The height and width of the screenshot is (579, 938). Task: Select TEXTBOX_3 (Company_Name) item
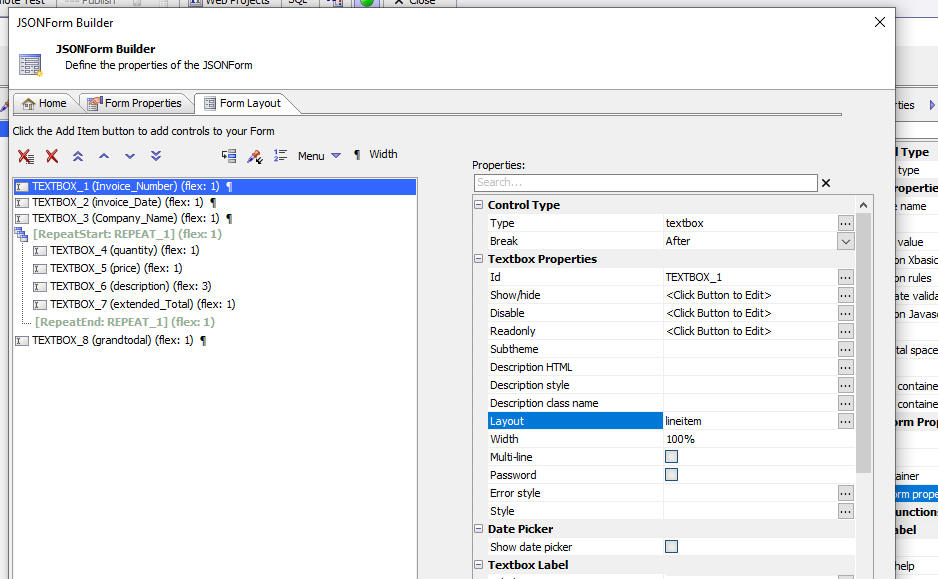(126, 218)
